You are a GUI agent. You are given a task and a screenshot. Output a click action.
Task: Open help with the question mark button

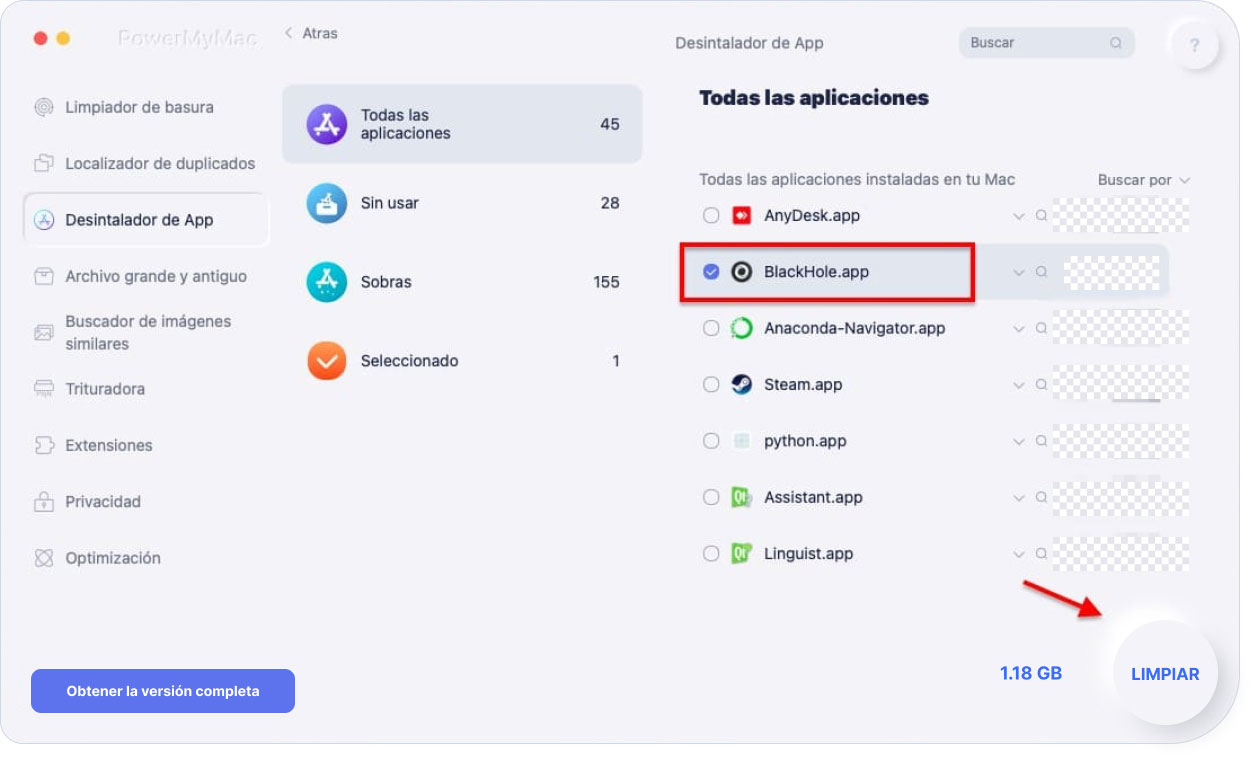pyautogui.click(x=1195, y=45)
